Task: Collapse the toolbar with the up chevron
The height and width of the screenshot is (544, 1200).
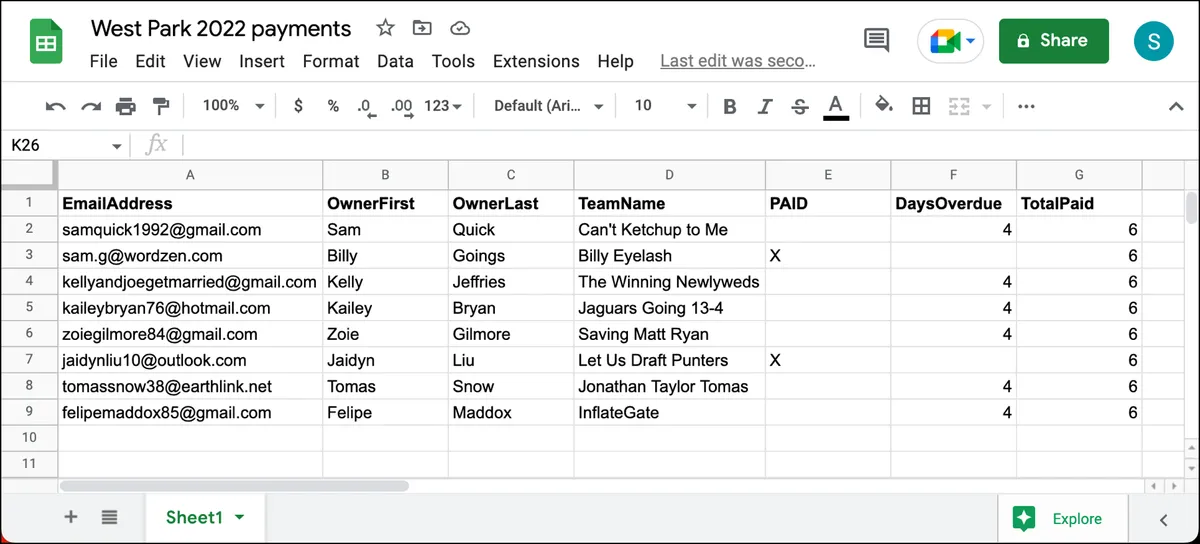Action: tap(1176, 106)
